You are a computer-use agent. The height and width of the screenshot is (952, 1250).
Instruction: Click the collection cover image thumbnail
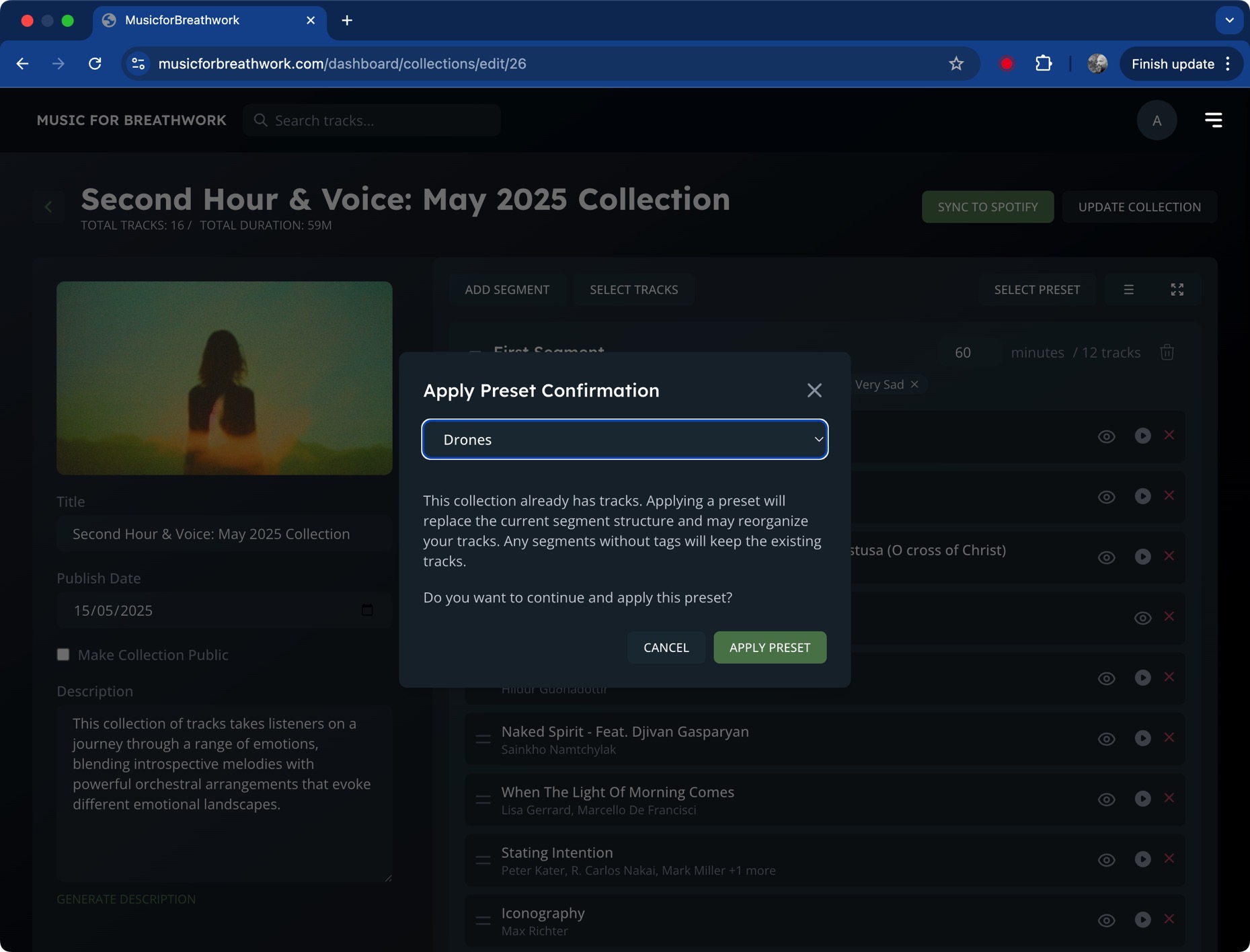point(224,379)
